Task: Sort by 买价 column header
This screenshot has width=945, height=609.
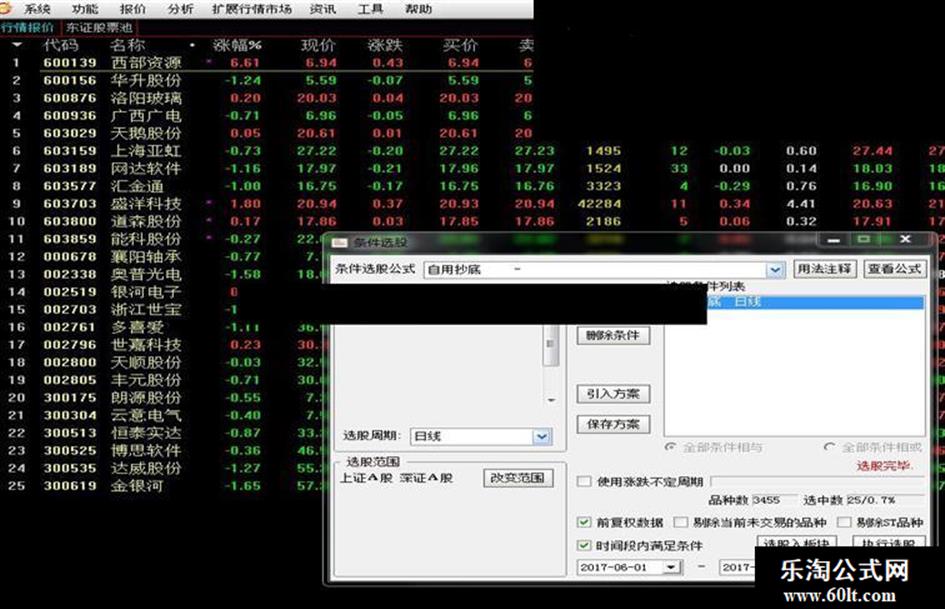Action: tap(460, 45)
